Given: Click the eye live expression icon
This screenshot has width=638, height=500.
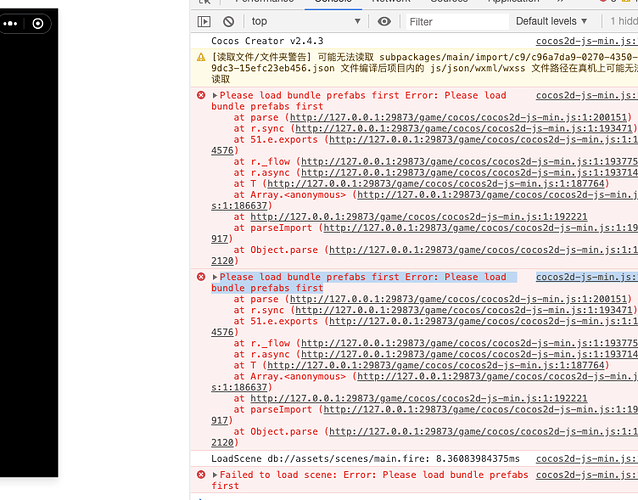Looking at the screenshot, I should 384,21.
